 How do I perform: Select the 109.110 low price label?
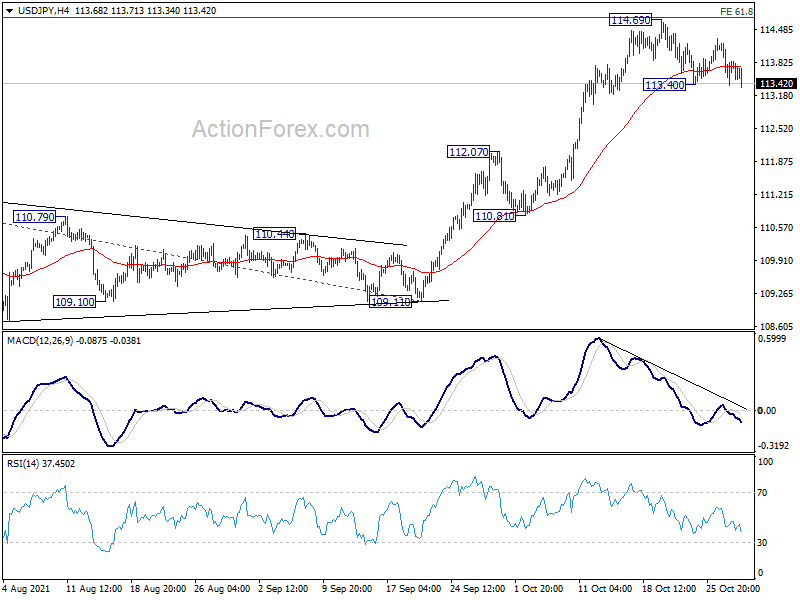point(390,302)
